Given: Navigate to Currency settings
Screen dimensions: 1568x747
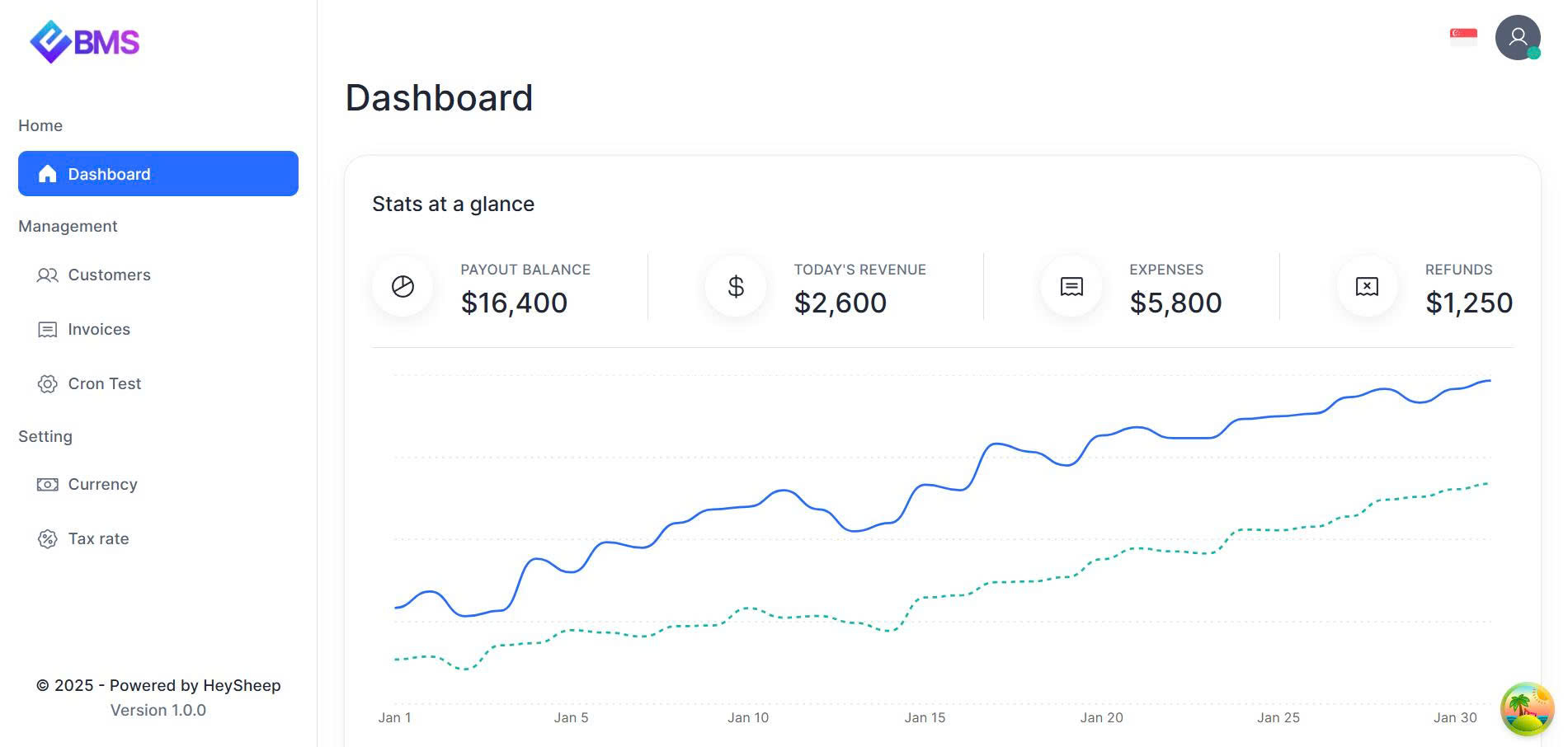Looking at the screenshot, I should 102,485.
